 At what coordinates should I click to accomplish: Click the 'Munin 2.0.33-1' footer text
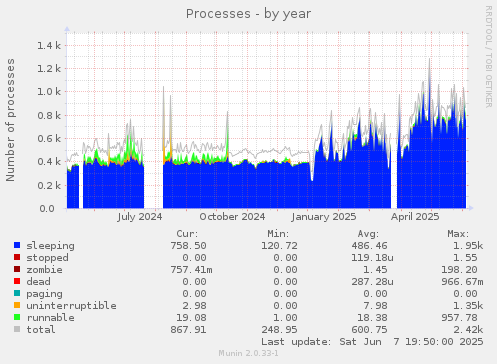pyautogui.click(x=248, y=353)
